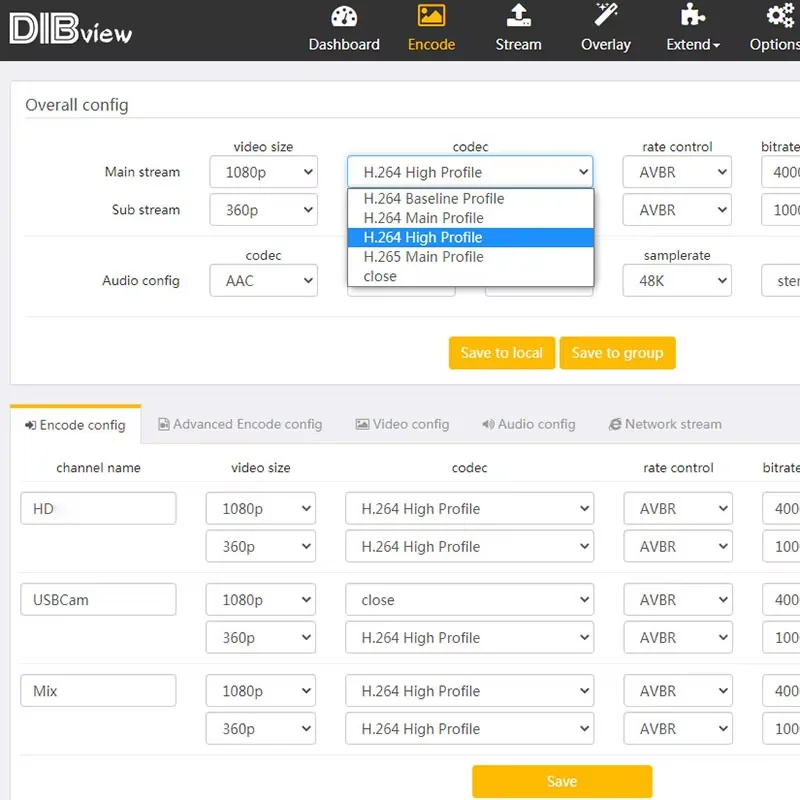Click the DIBview logo
The image size is (800, 800).
71,29
